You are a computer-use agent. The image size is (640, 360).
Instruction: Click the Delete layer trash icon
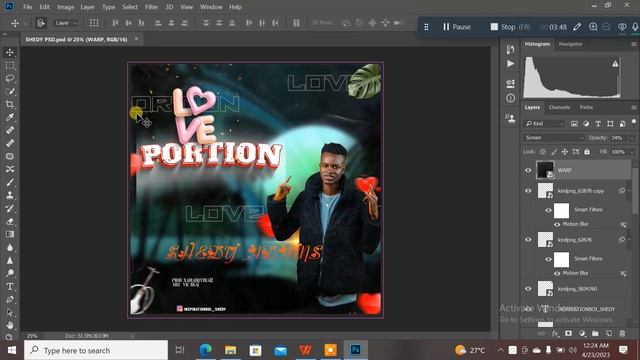point(622,333)
